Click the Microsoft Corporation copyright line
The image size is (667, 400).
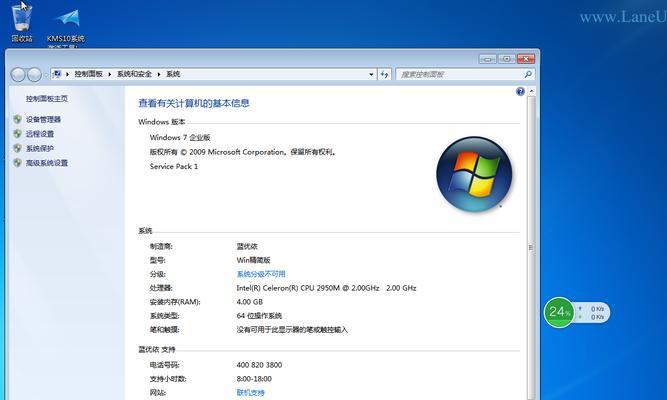(x=243, y=152)
